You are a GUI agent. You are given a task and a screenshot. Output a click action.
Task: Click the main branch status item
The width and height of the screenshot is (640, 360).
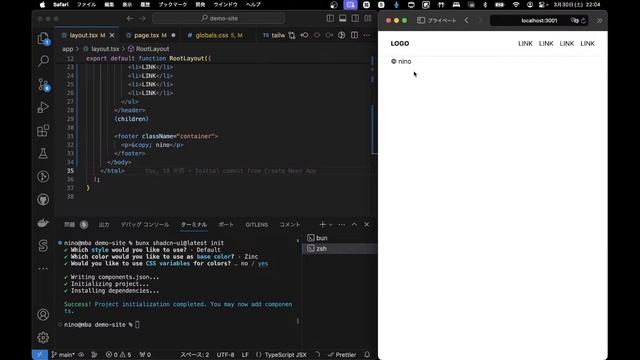(62, 355)
